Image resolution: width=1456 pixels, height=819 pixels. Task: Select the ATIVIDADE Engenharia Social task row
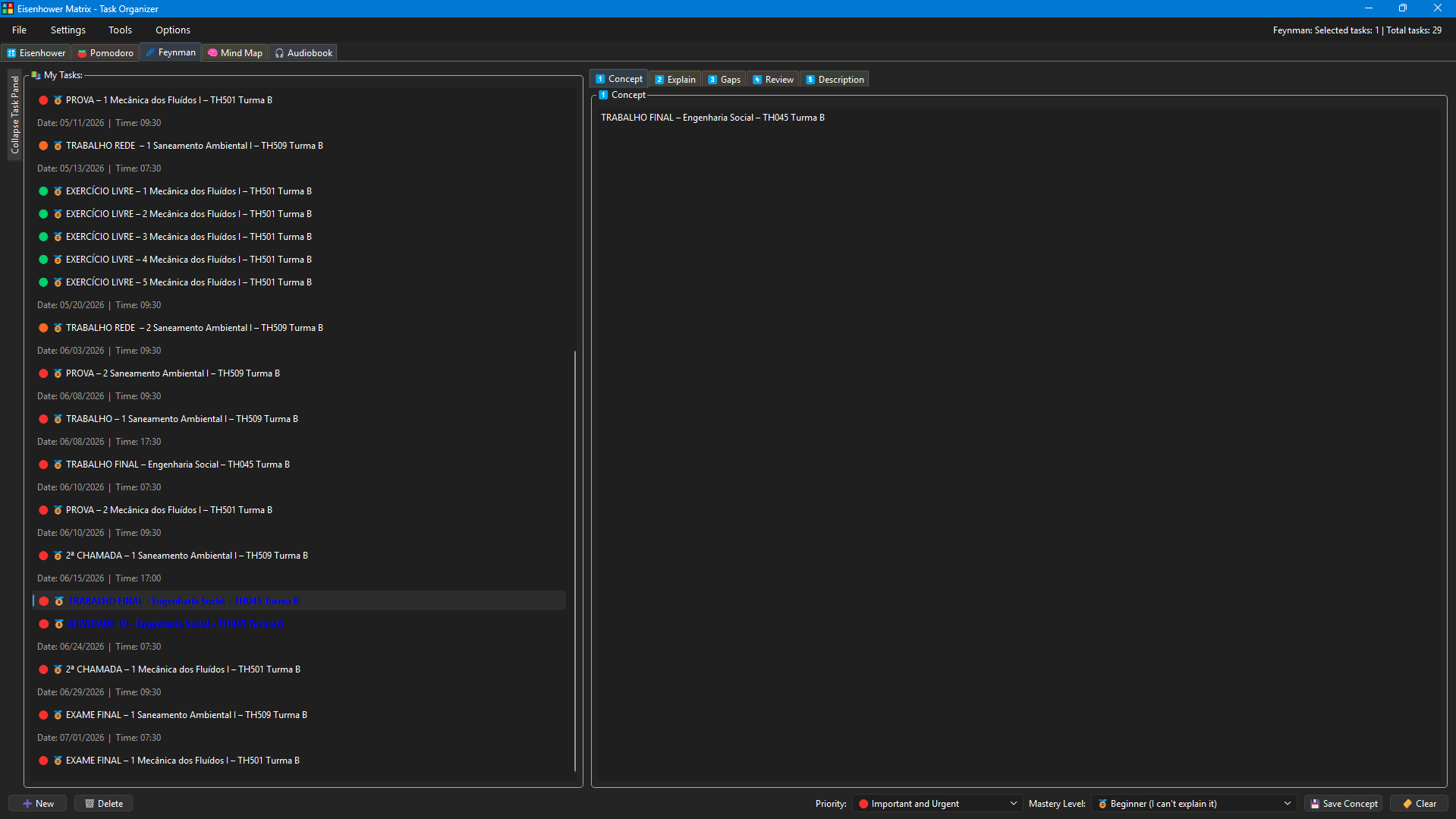pos(299,624)
